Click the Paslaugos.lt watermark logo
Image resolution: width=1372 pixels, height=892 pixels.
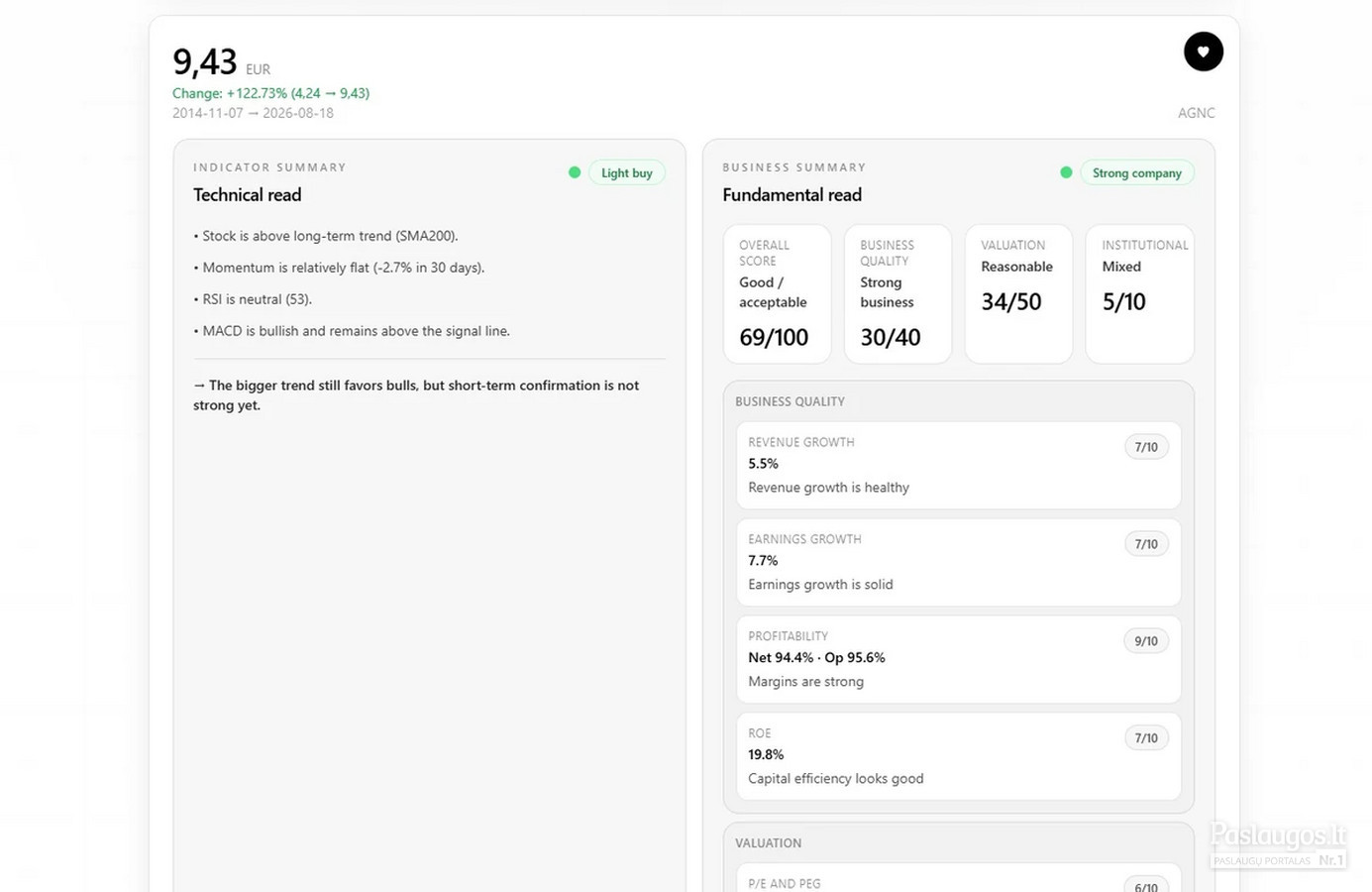click(x=1278, y=845)
